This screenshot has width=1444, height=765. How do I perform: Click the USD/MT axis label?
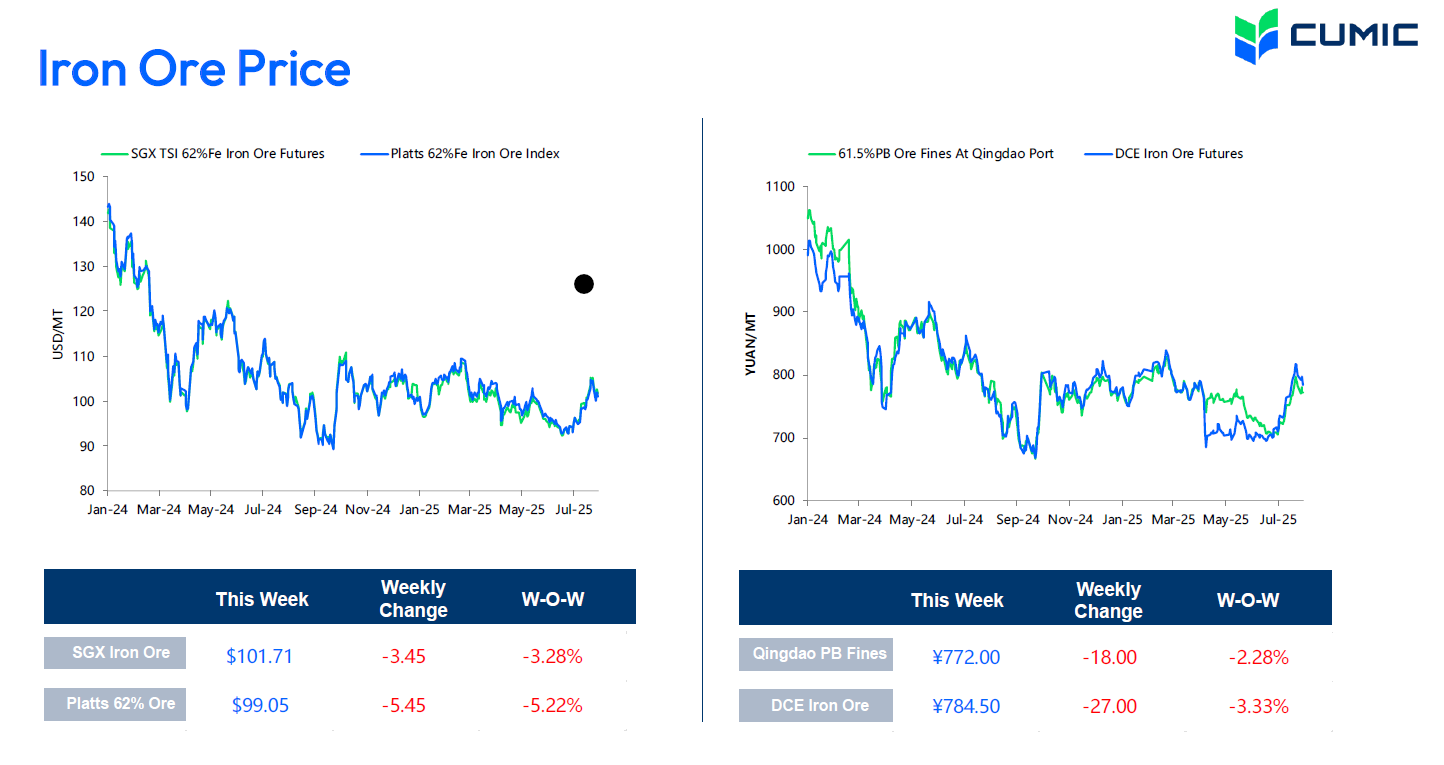click(x=58, y=334)
